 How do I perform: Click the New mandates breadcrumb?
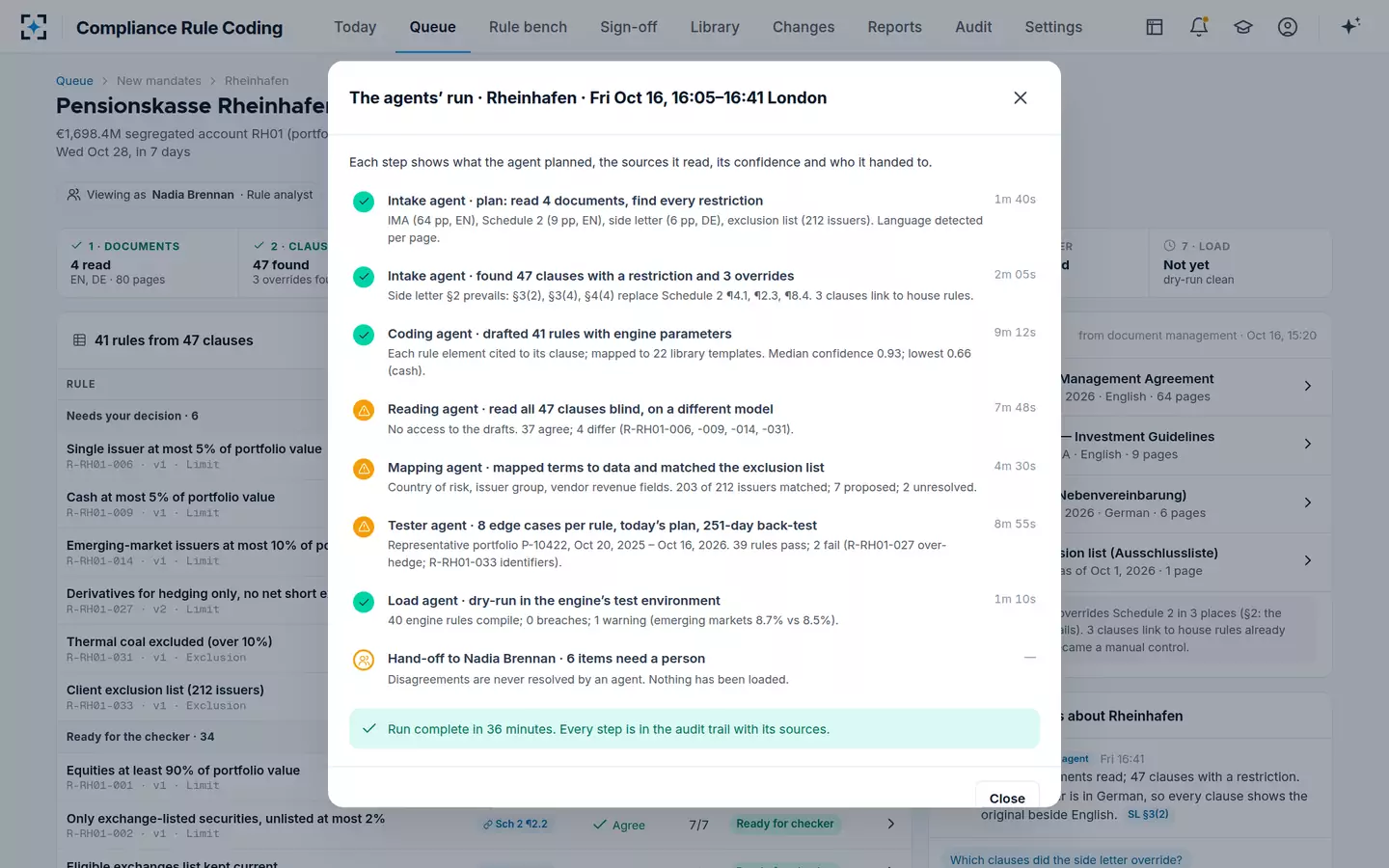click(x=159, y=81)
